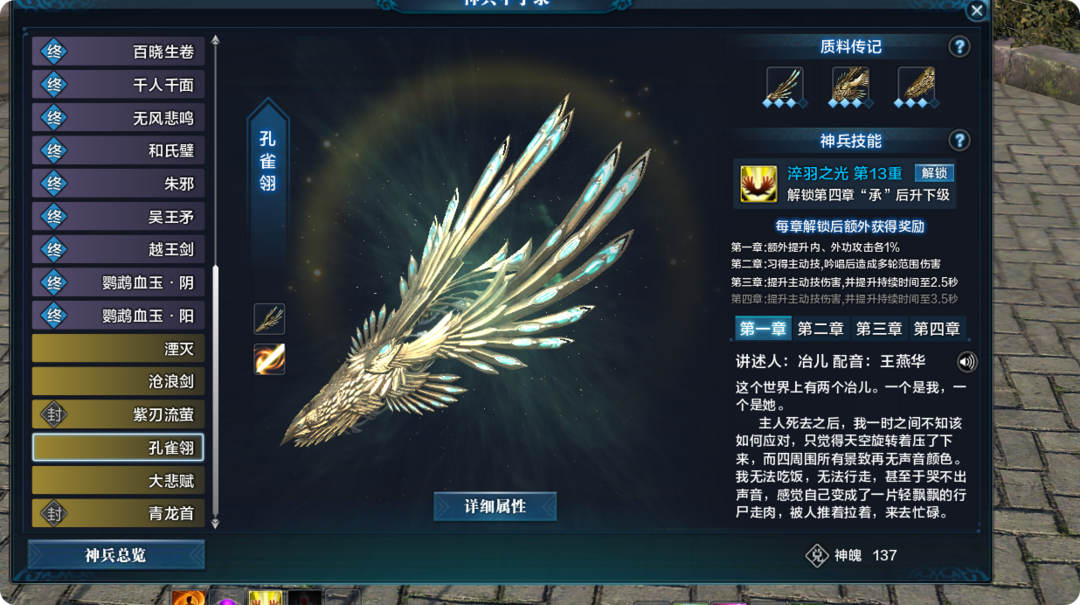Screen dimensions: 1080x605
Task: Select the third 质料传记 feather icon
Action: tap(915, 87)
